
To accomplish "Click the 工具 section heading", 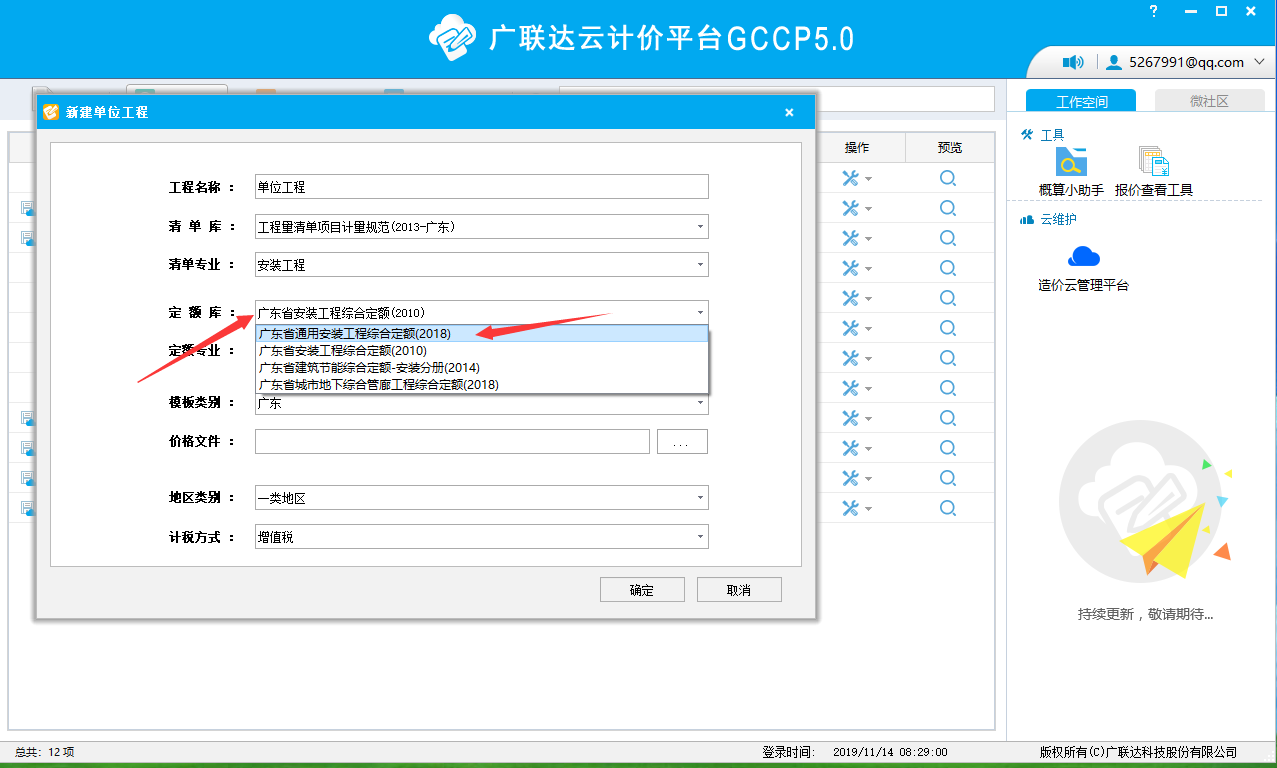I will 1052,134.
